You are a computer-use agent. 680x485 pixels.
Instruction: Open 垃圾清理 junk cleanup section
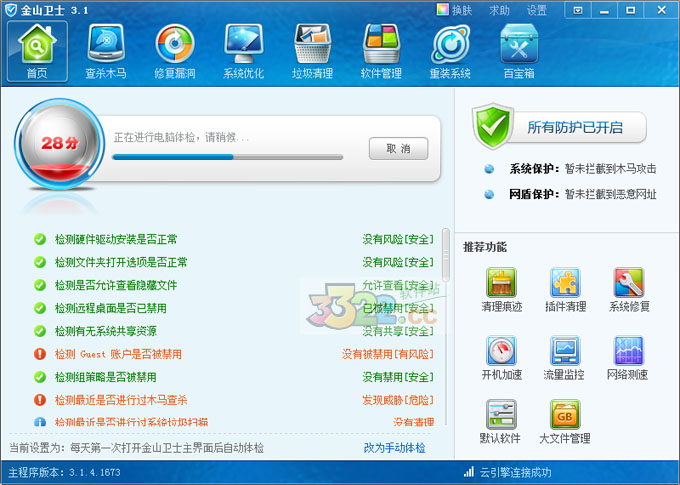[x=312, y=52]
